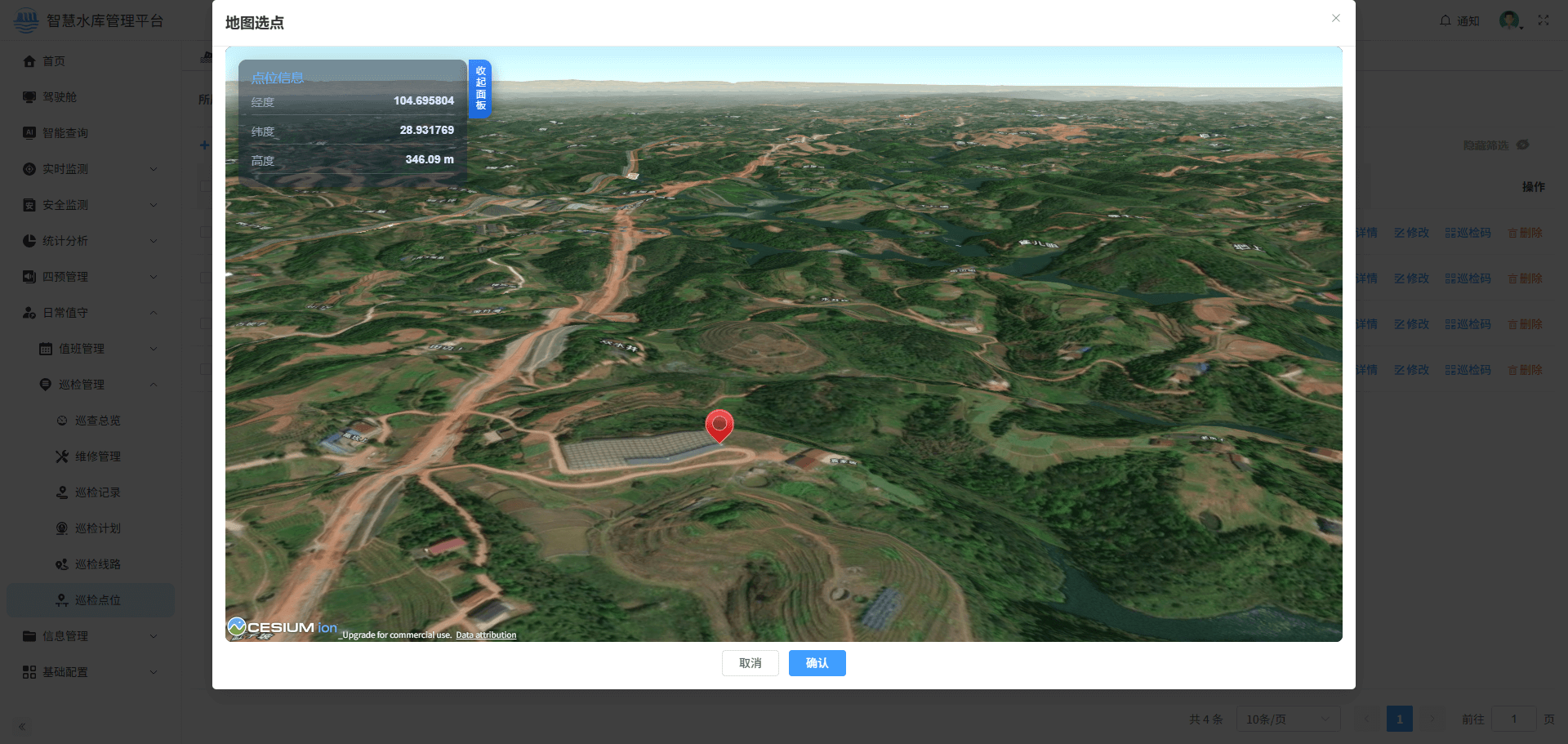The image size is (1568, 744).
Task: Open the Data attribution link
Action: (x=486, y=635)
